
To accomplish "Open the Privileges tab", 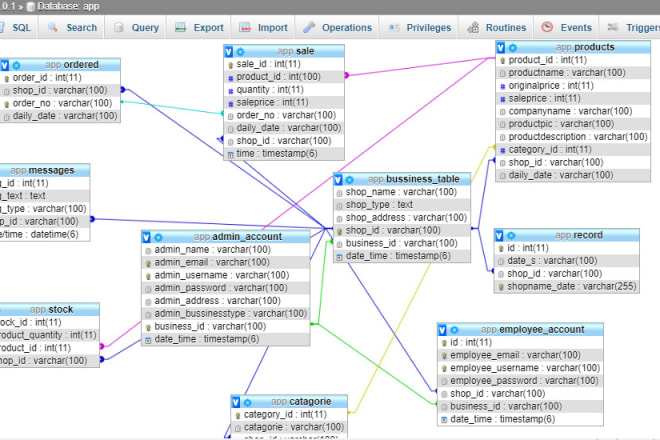I will click(419, 28).
